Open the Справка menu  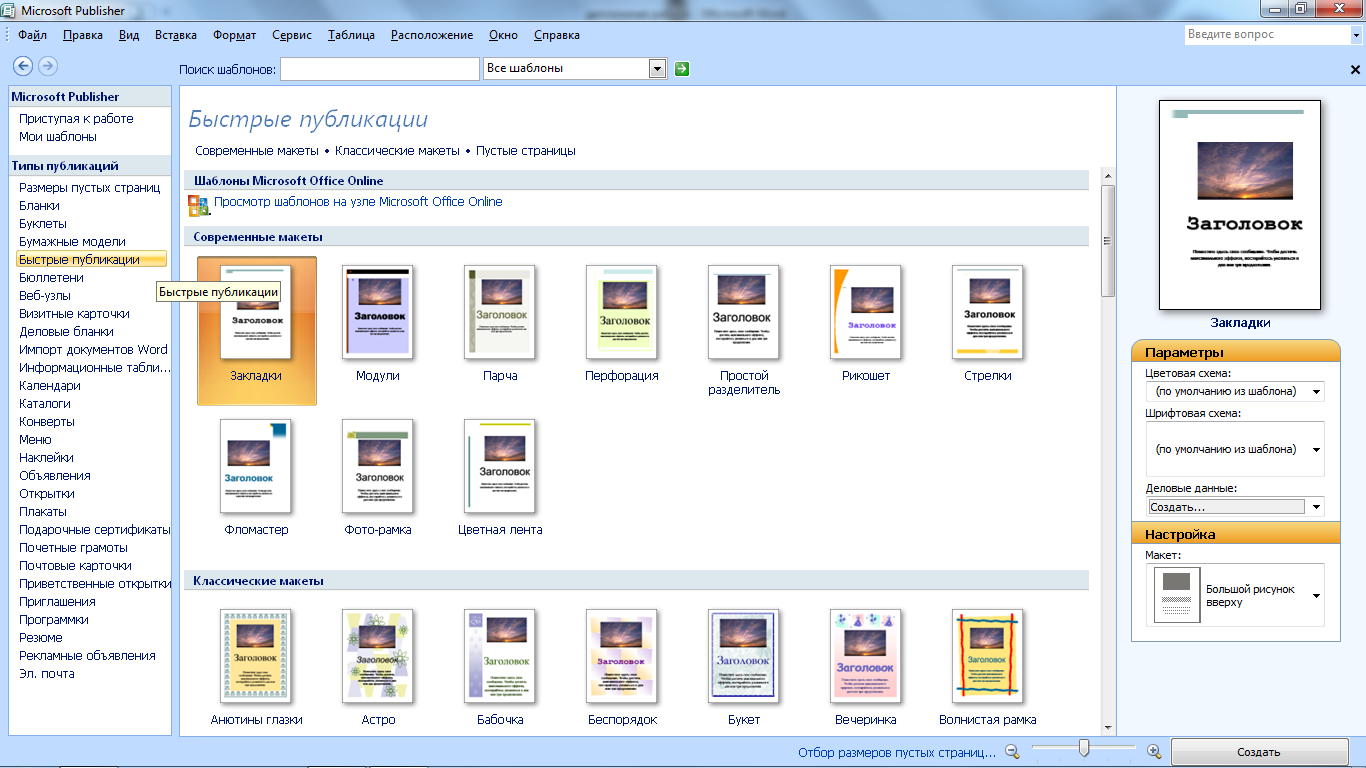(x=557, y=35)
